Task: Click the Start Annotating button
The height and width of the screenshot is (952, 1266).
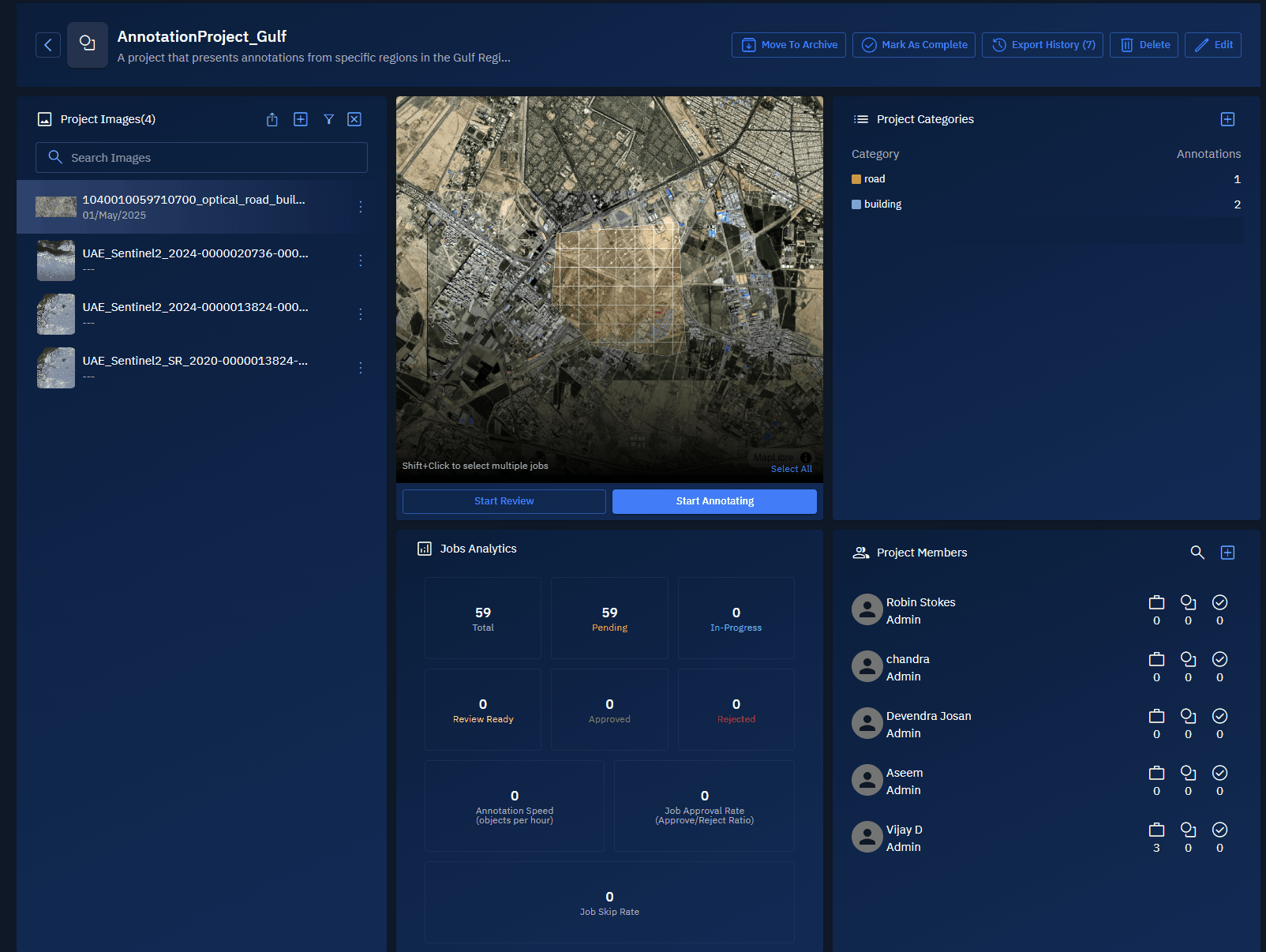Action: [714, 501]
